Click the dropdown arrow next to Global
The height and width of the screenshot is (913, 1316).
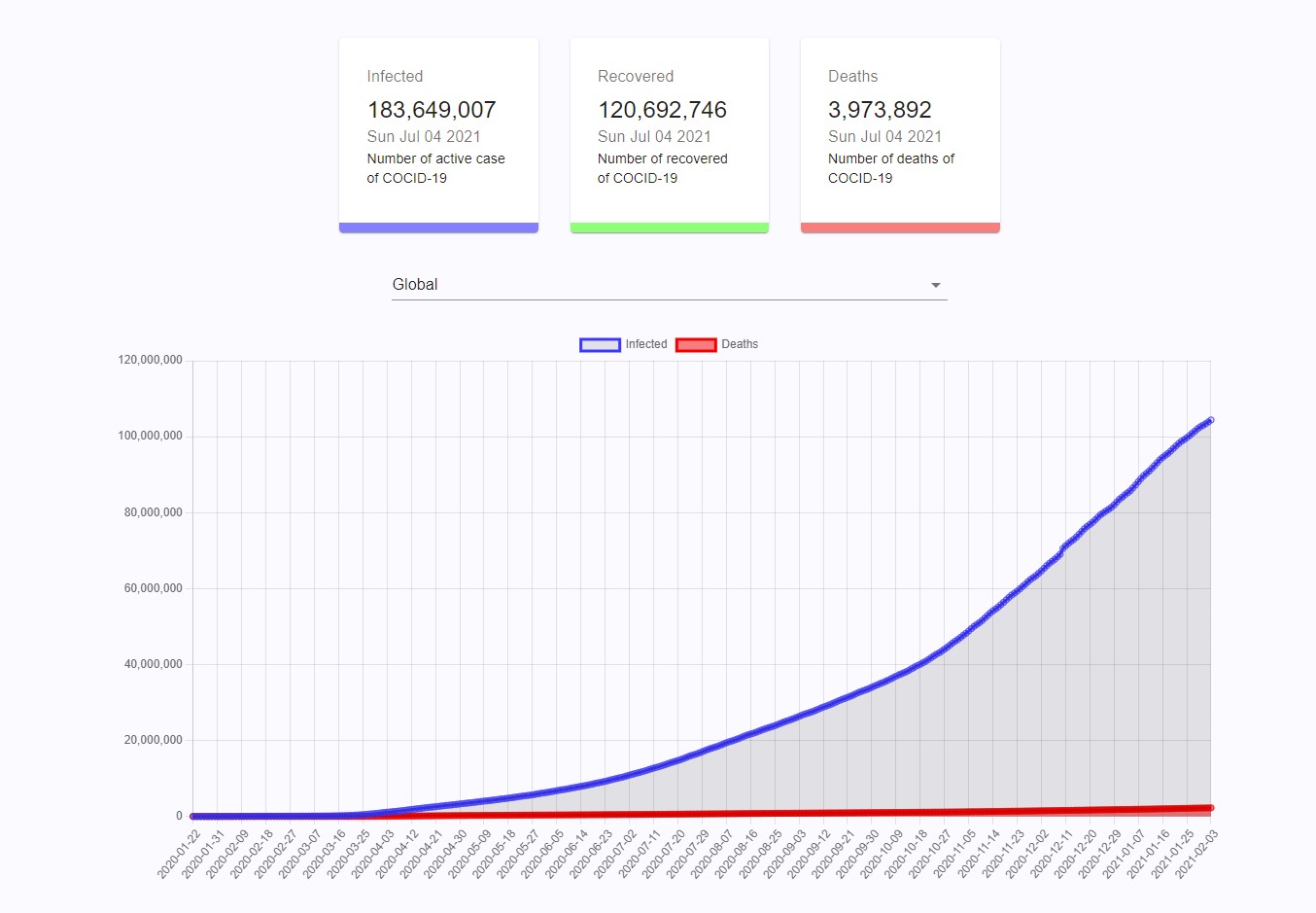coord(936,285)
